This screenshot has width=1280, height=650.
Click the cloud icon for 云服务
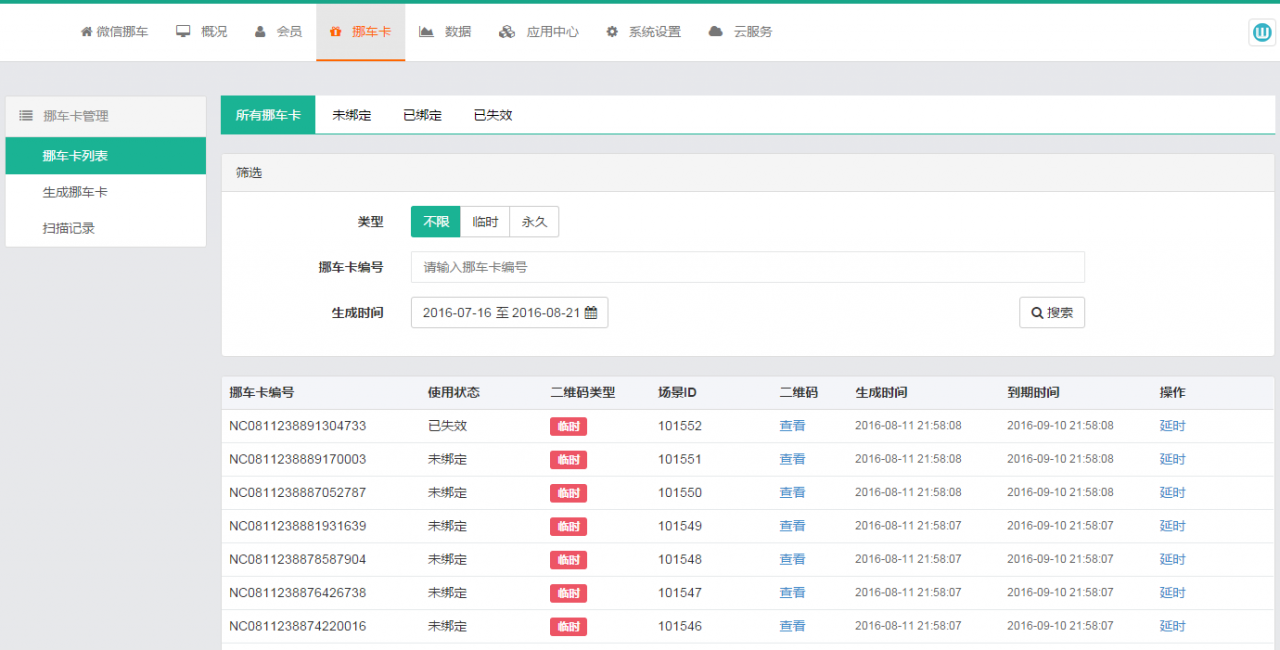point(714,31)
